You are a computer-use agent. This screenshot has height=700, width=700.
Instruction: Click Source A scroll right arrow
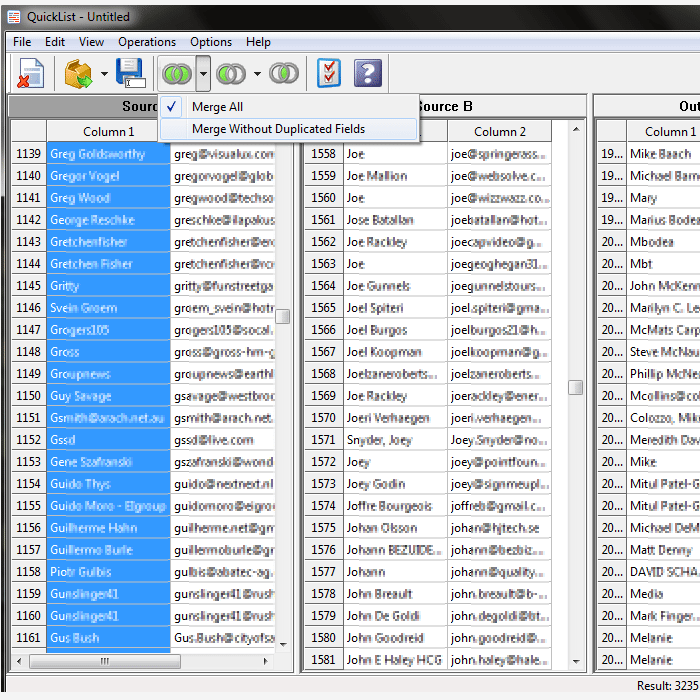(266, 661)
